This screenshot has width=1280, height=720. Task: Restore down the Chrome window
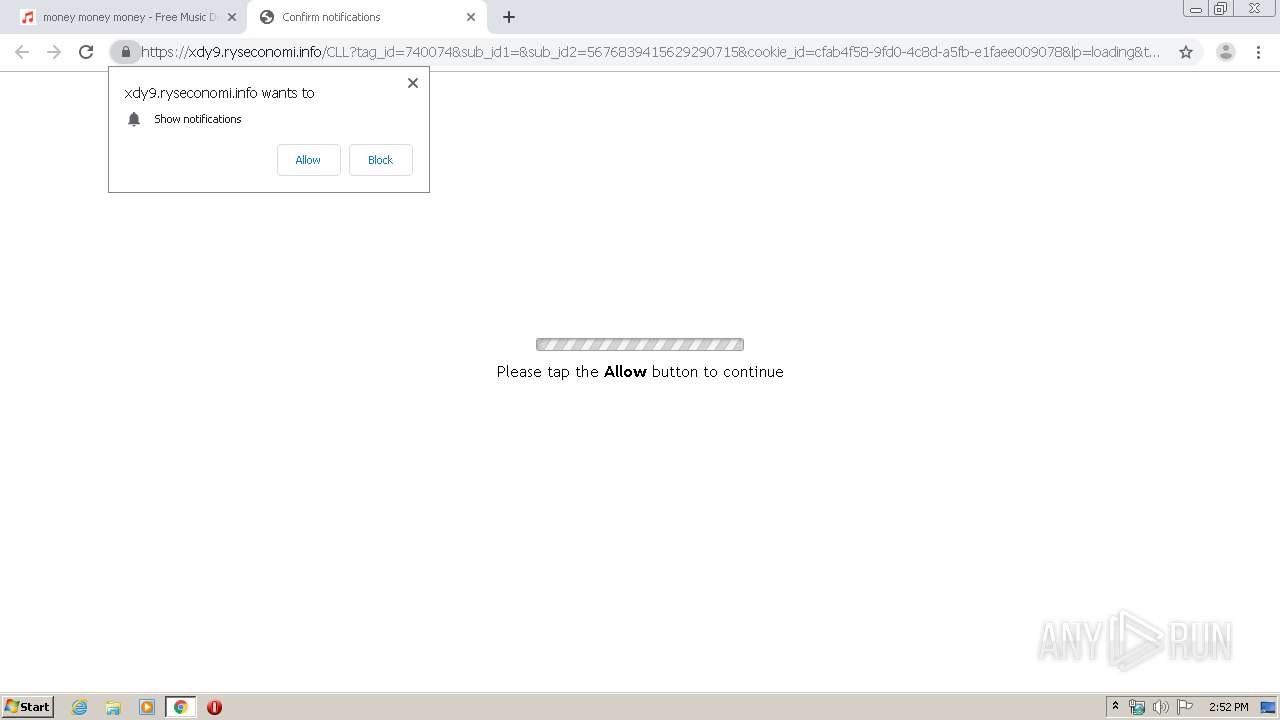pos(1221,9)
